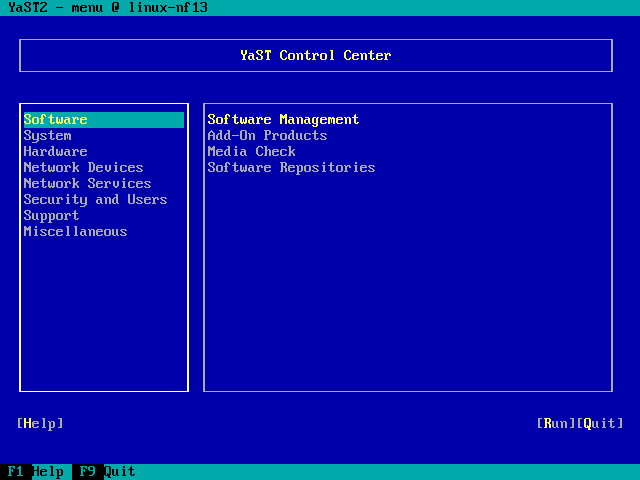The height and width of the screenshot is (480, 640).
Task: Select the System category
Action: 47,136
